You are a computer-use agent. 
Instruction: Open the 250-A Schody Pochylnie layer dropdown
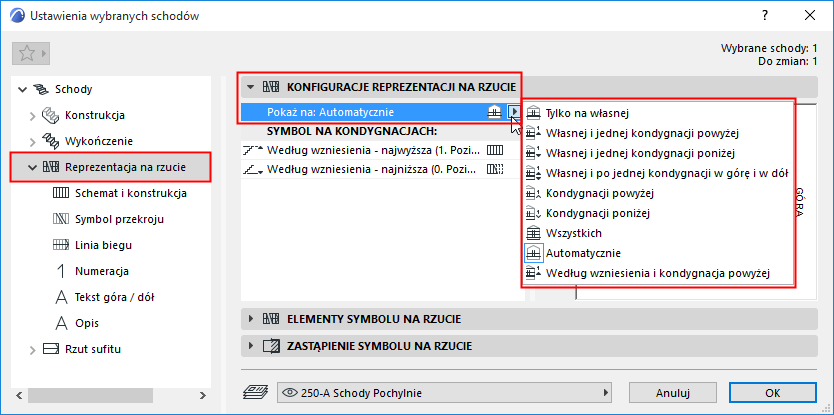(444, 393)
